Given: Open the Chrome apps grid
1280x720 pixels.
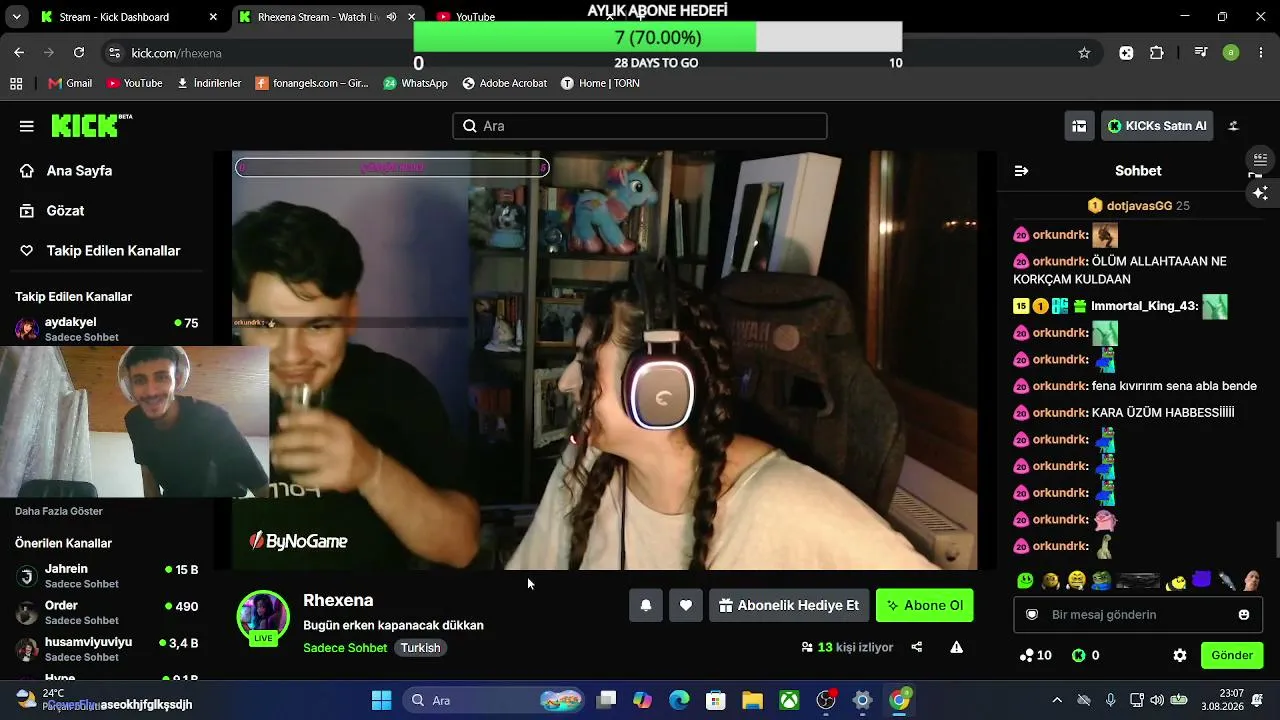Looking at the screenshot, I should click(16, 83).
